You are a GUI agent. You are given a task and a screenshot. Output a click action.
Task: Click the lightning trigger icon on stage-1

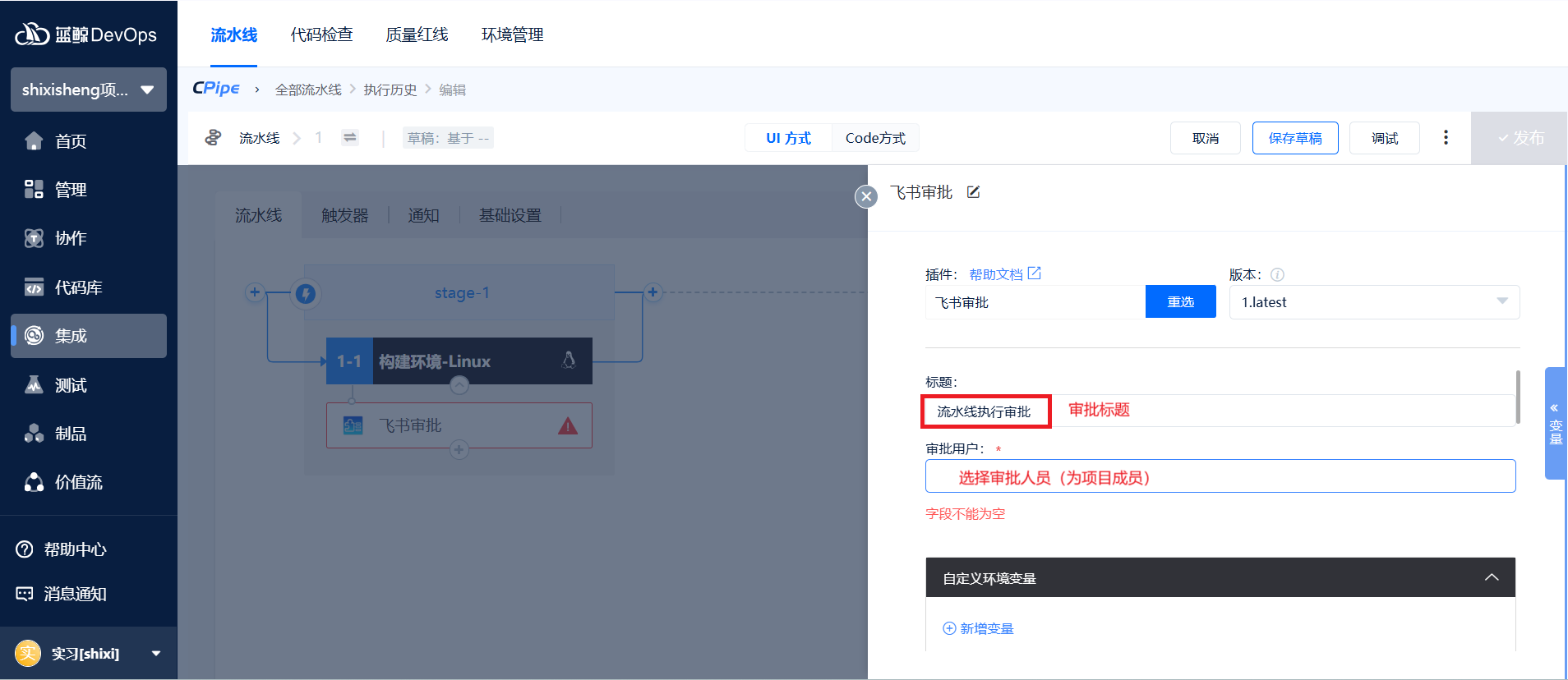click(x=306, y=293)
